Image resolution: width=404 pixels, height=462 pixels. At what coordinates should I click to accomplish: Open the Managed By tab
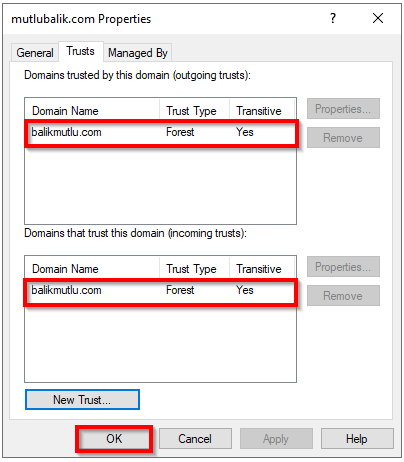click(x=138, y=53)
